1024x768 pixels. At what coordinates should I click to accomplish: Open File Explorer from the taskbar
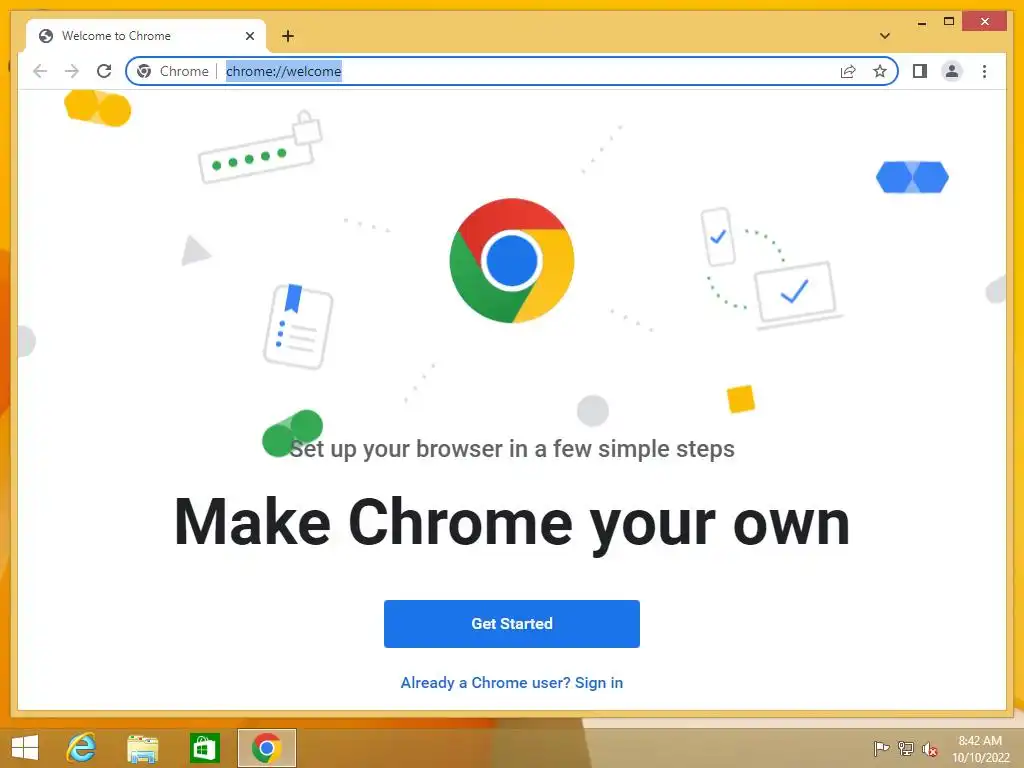[142, 748]
